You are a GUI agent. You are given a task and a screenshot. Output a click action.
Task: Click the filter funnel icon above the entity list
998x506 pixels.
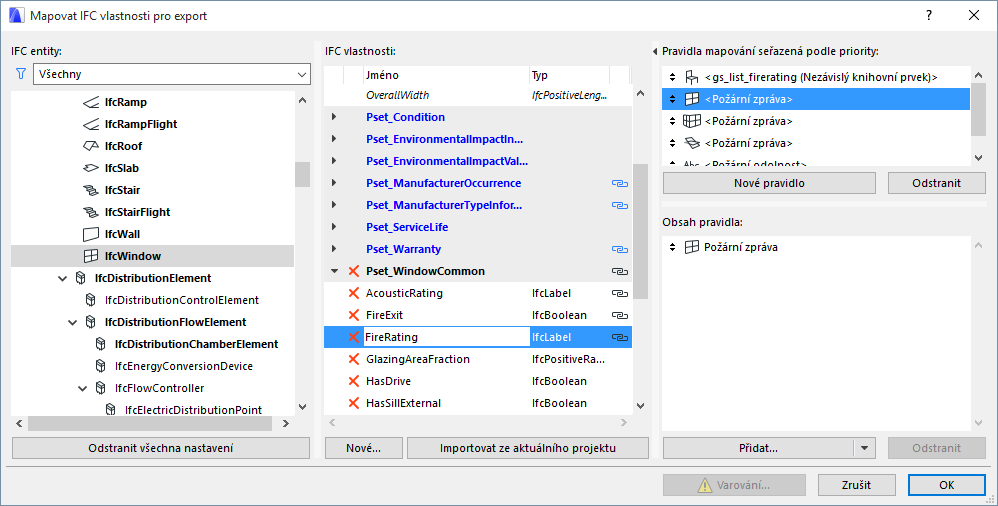[x=20, y=74]
